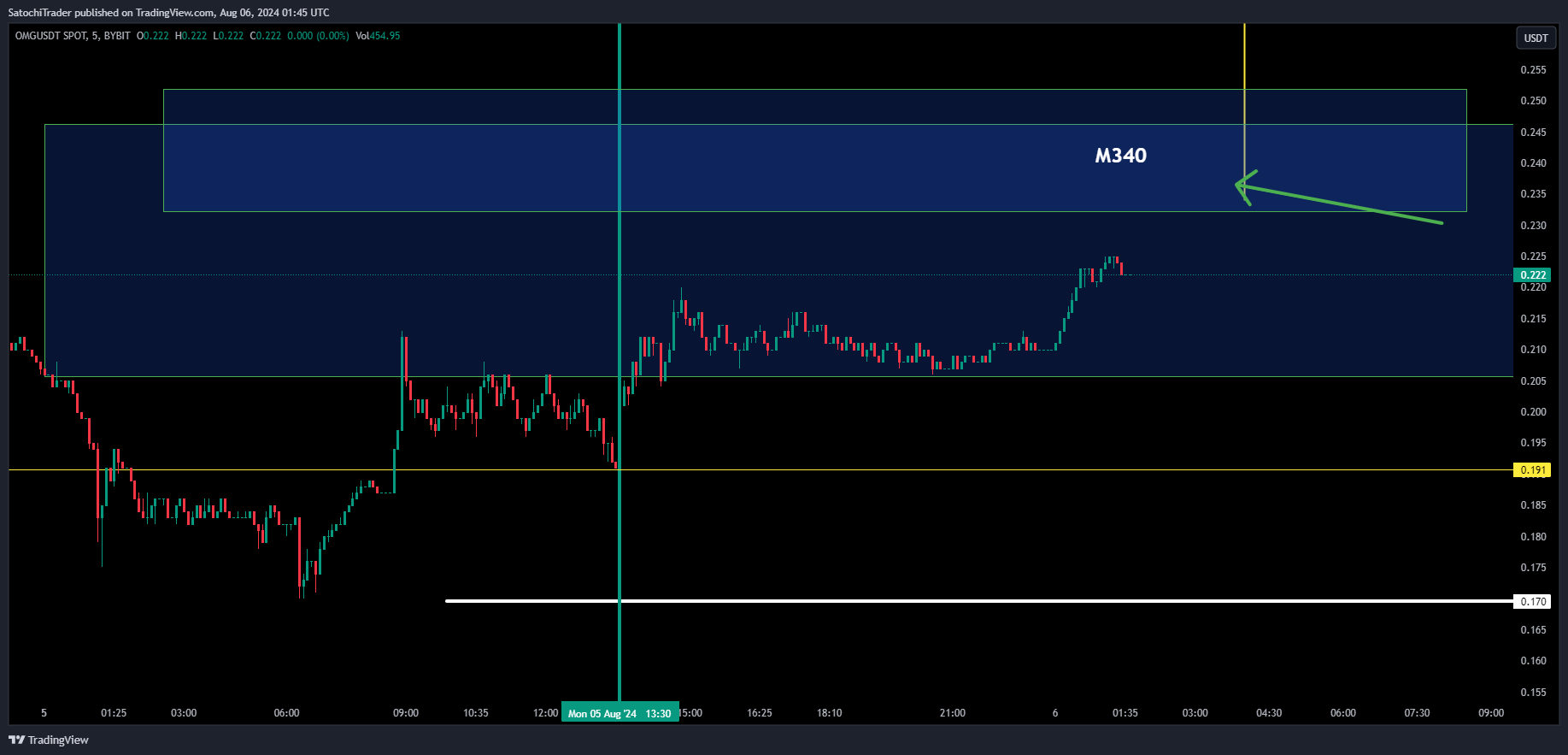1568x755 pixels.
Task: Click the 0.235 price axis label
Action: tap(1533, 194)
